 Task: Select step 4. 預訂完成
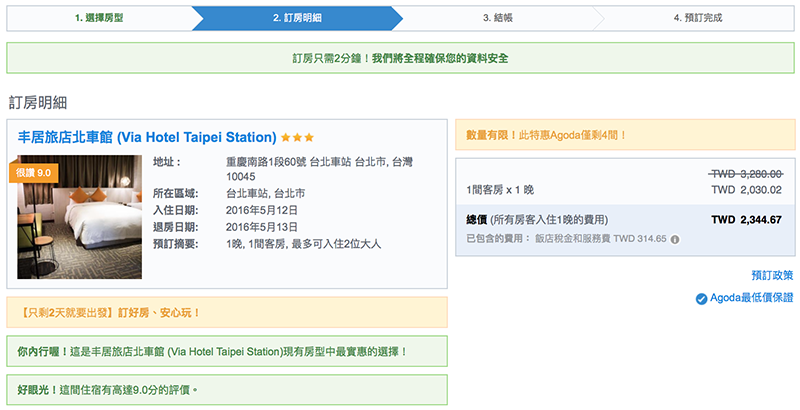tap(697, 18)
